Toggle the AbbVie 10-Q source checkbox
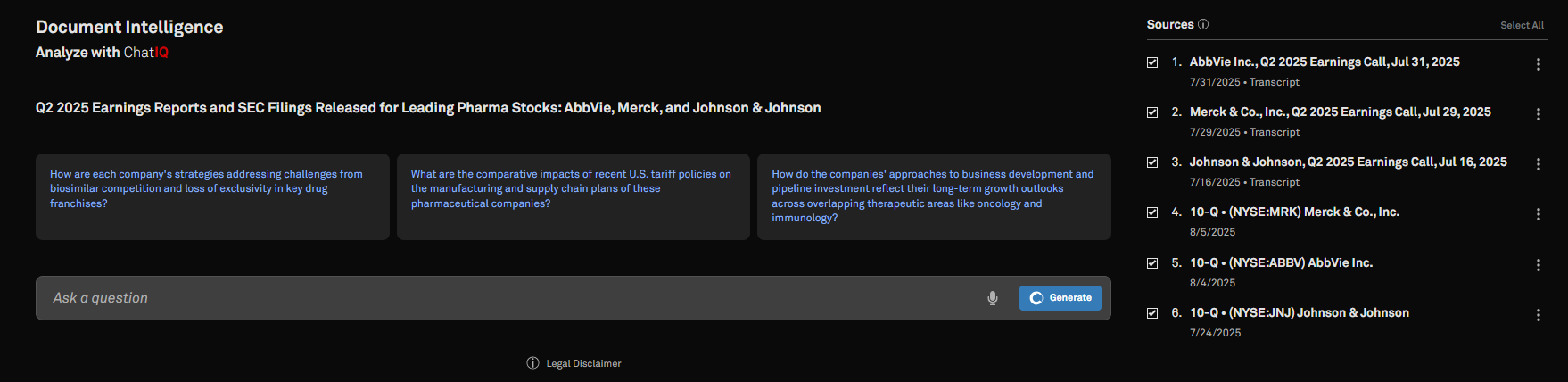 click(1152, 263)
